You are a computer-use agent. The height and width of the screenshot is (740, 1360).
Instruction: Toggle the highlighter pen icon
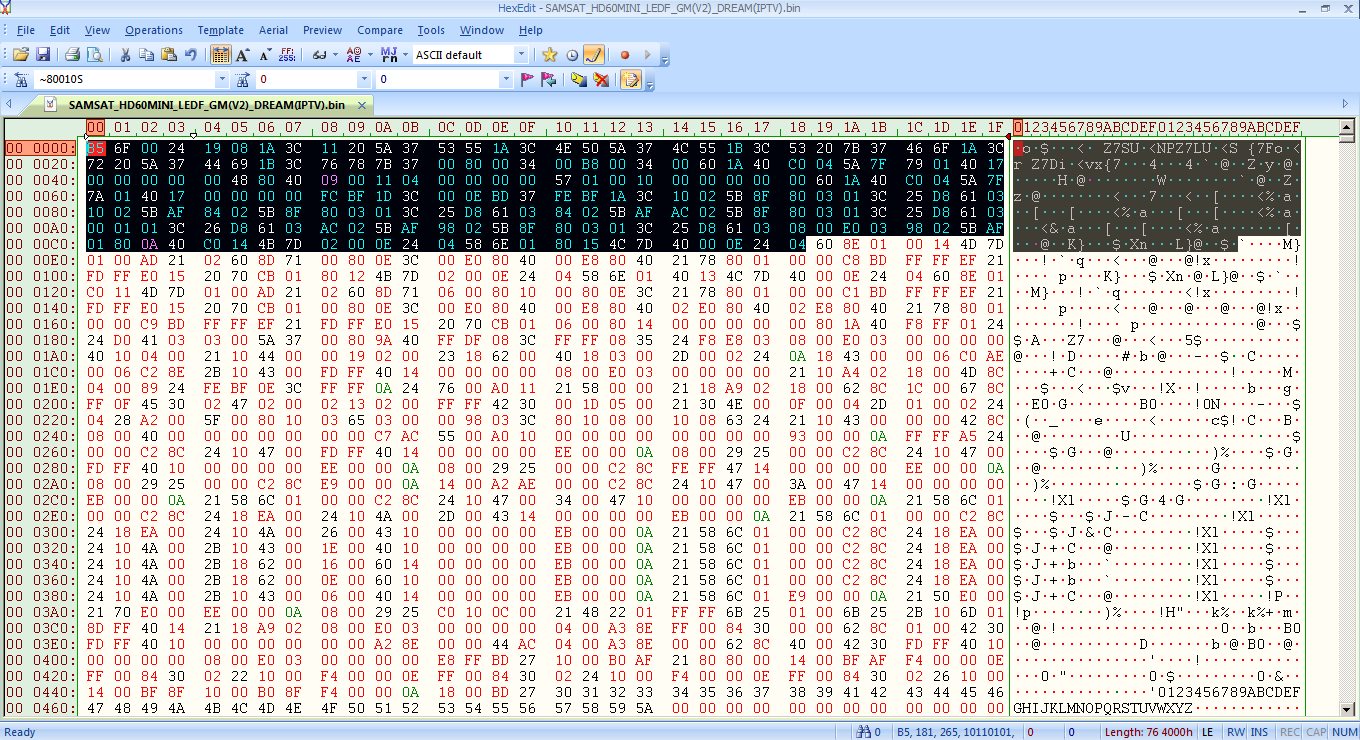594,55
